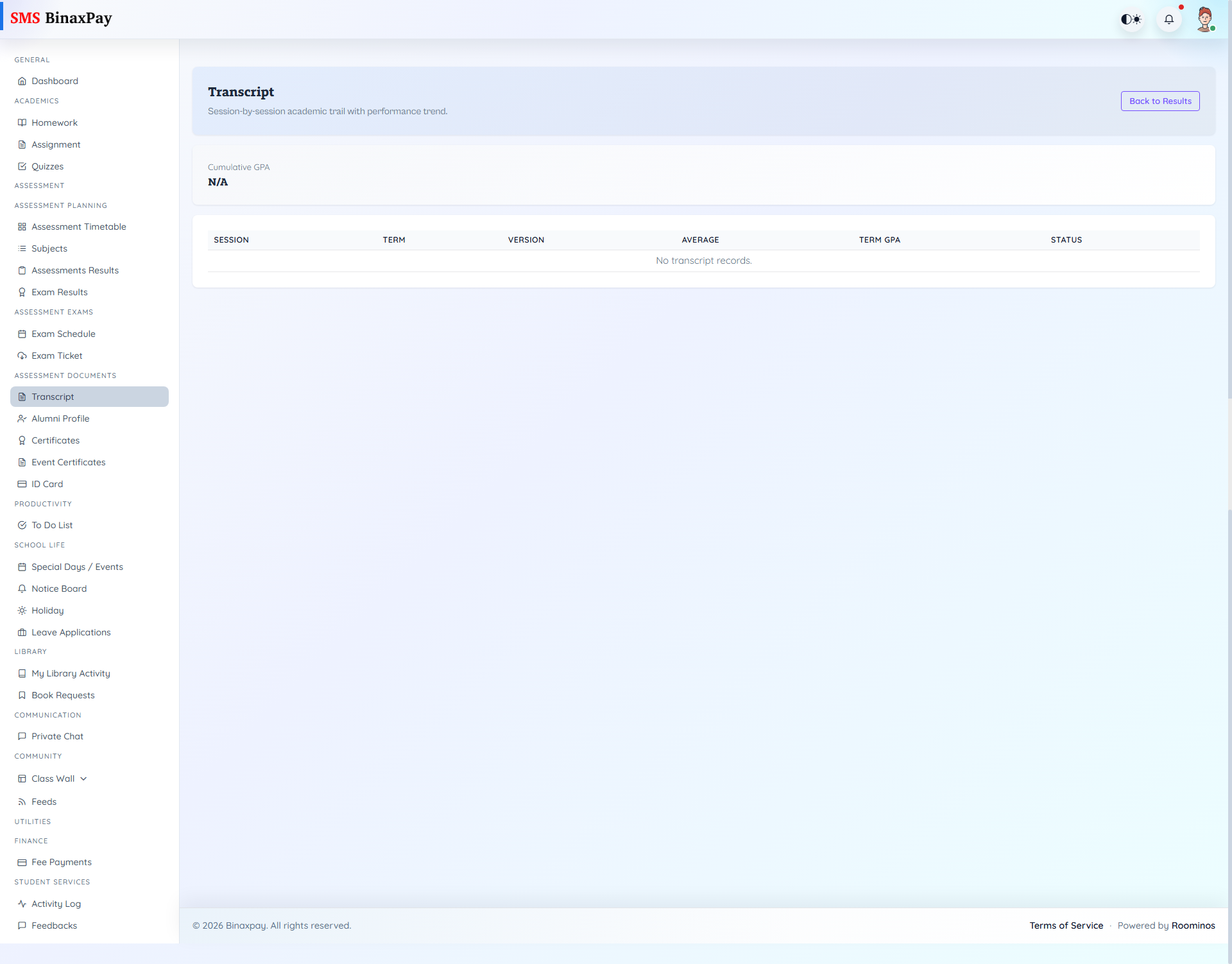Open the Terms of Service link
This screenshot has width=1232, height=964.
point(1066,925)
